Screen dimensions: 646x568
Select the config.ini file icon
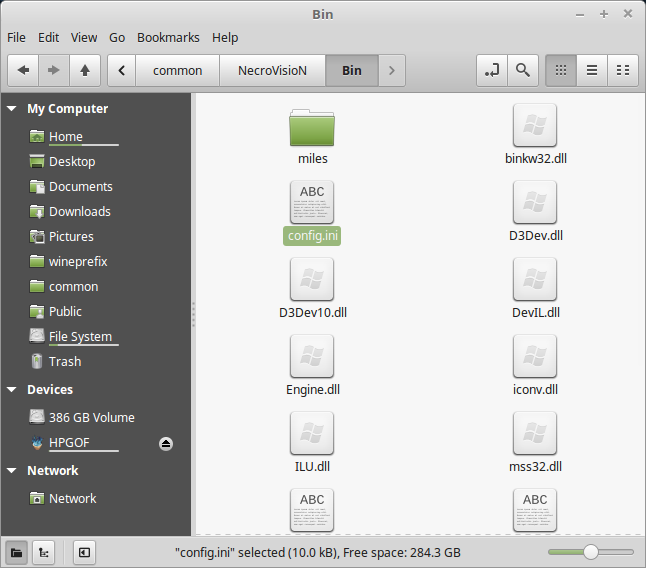tap(312, 202)
